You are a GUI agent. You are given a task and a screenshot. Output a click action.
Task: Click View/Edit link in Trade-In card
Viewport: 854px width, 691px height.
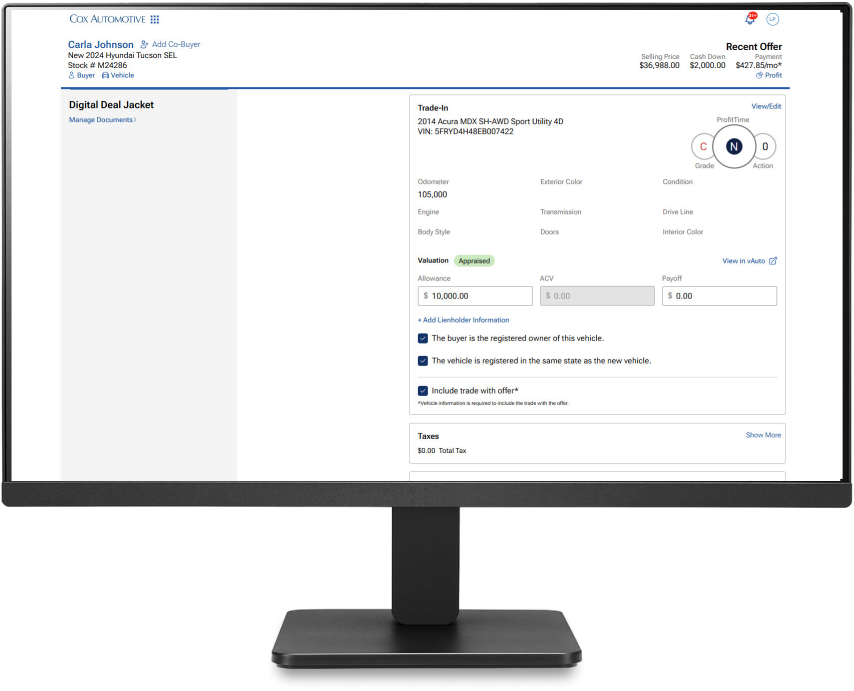click(766, 106)
